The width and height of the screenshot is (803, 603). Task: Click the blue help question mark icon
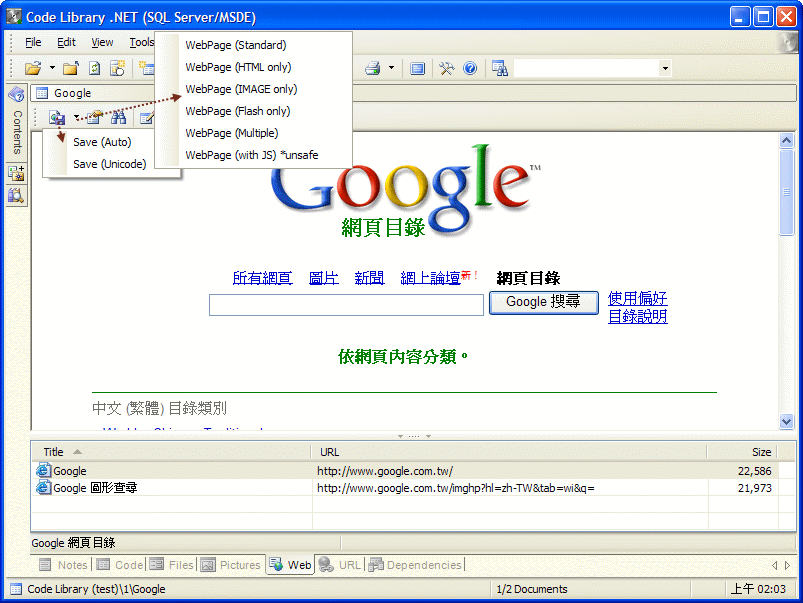470,68
